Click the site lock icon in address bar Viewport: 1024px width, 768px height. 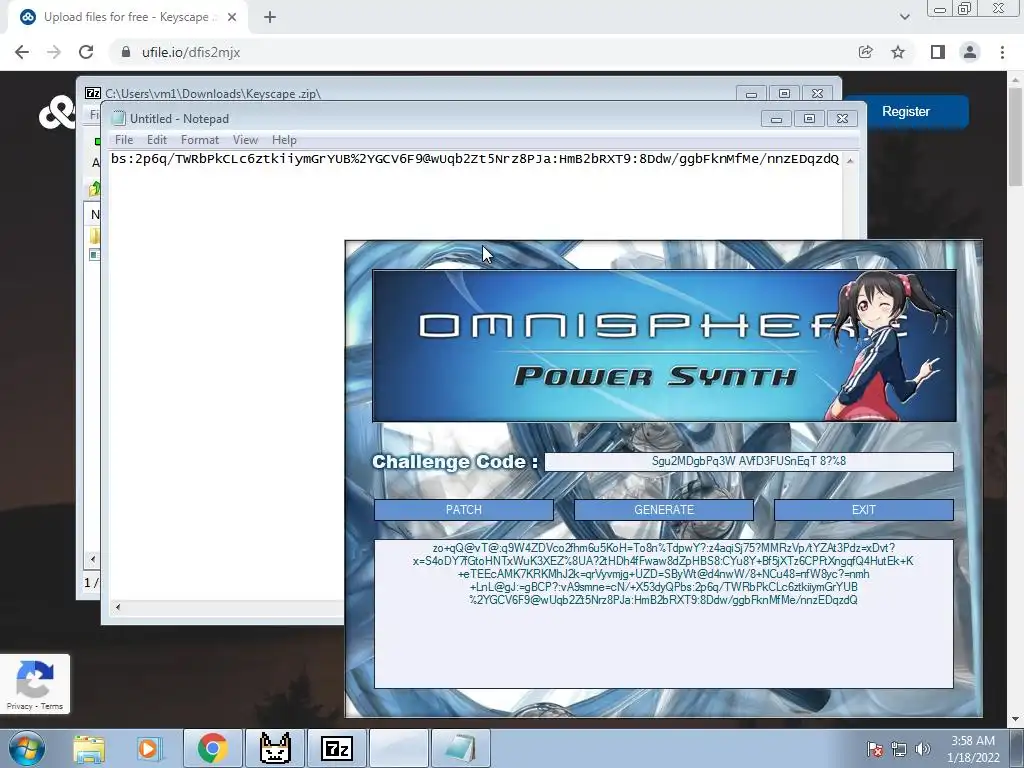pyautogui.click(x=126, y=52)
